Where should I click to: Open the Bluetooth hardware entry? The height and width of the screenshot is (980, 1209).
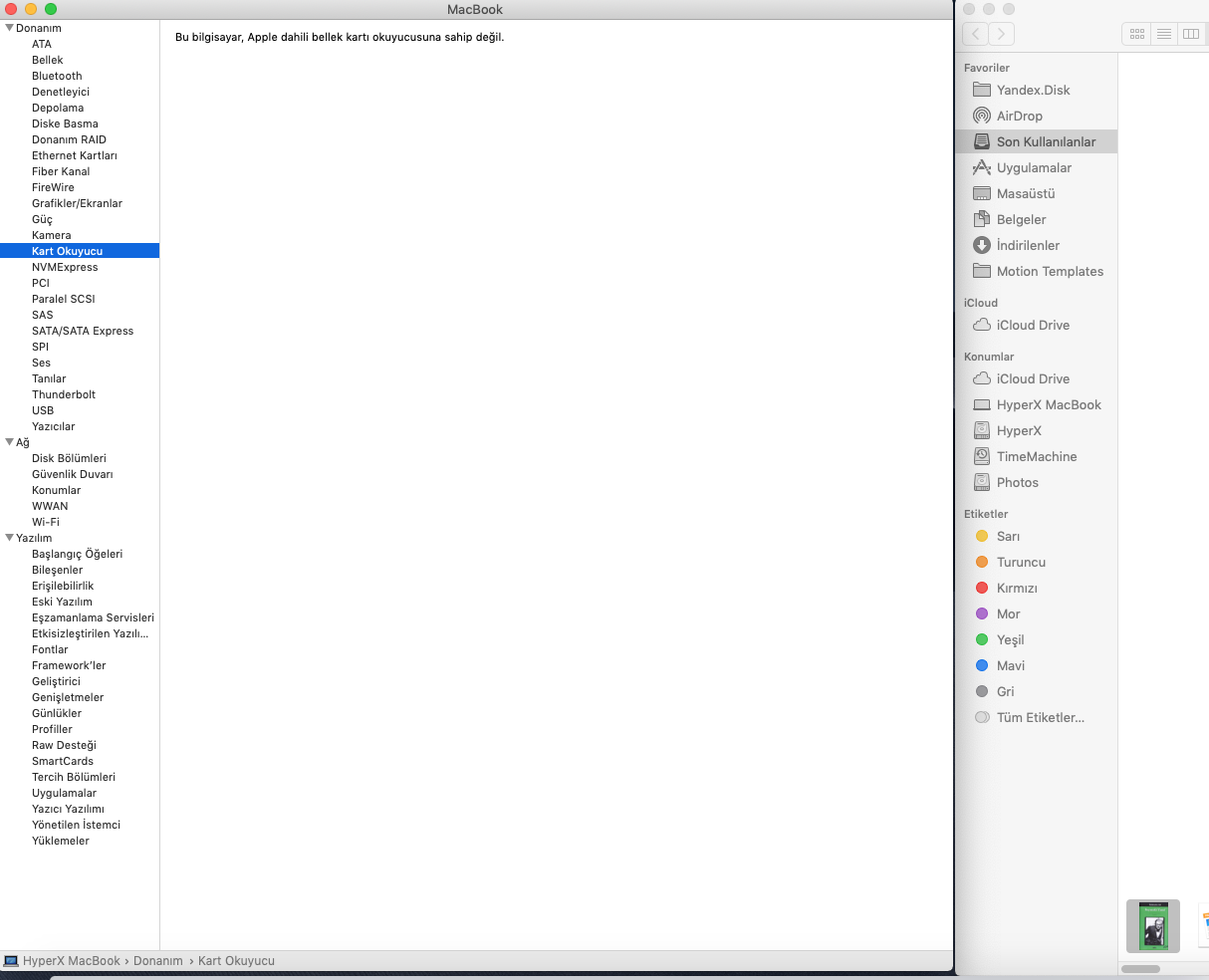[57, 76]
